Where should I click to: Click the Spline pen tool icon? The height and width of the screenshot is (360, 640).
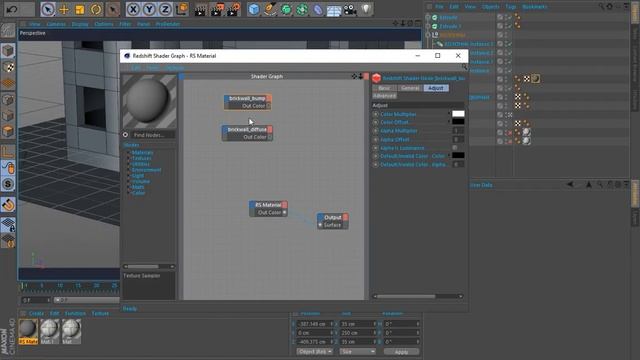click(x=270, y=9)
